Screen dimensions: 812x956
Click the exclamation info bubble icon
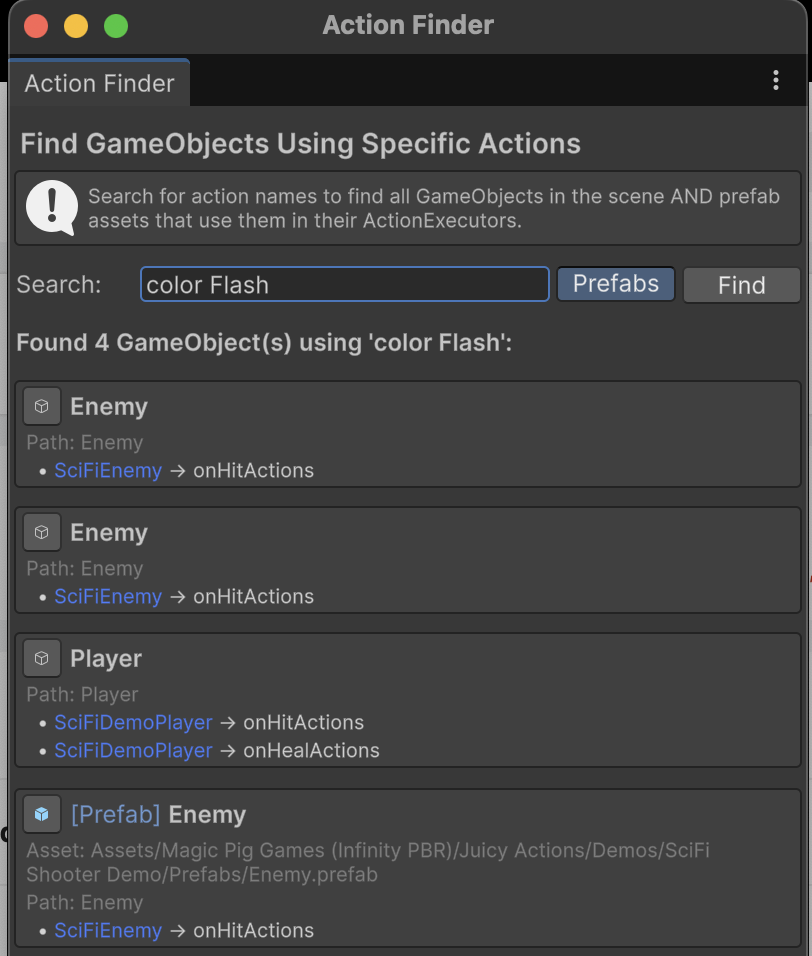pyautogui.click(x=49, y=207)
